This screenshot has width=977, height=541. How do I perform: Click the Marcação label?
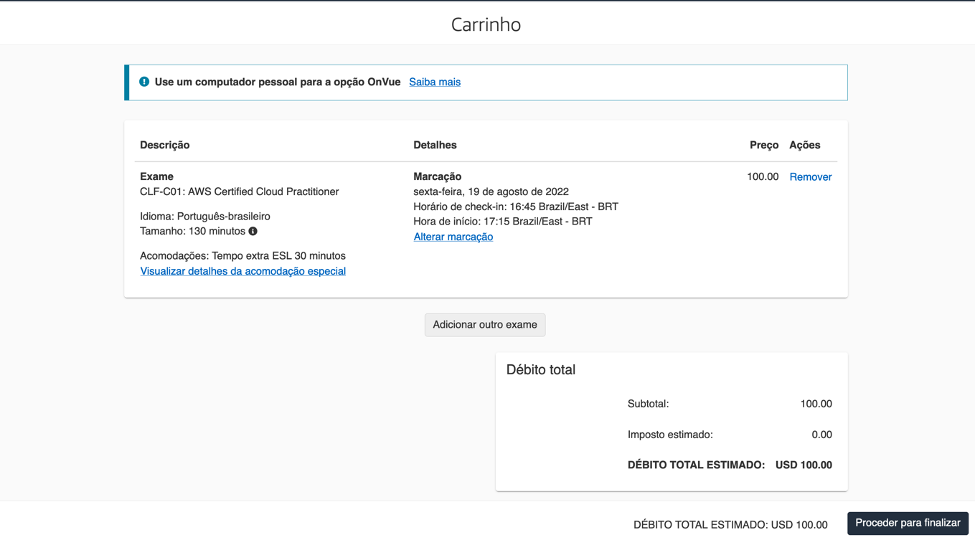coord(437,176)
